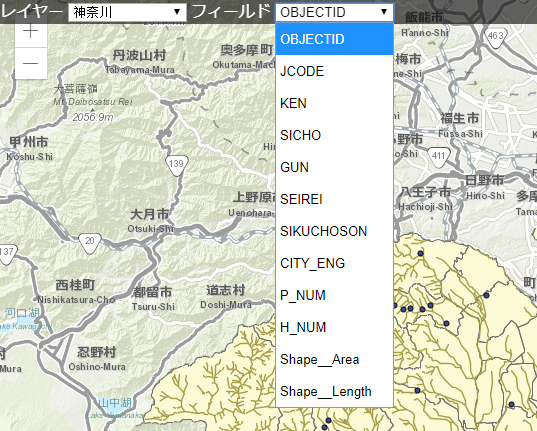The image size is (537, 431).
Task: Select OBJECTID from the field list
Action: tap(334, 39)
